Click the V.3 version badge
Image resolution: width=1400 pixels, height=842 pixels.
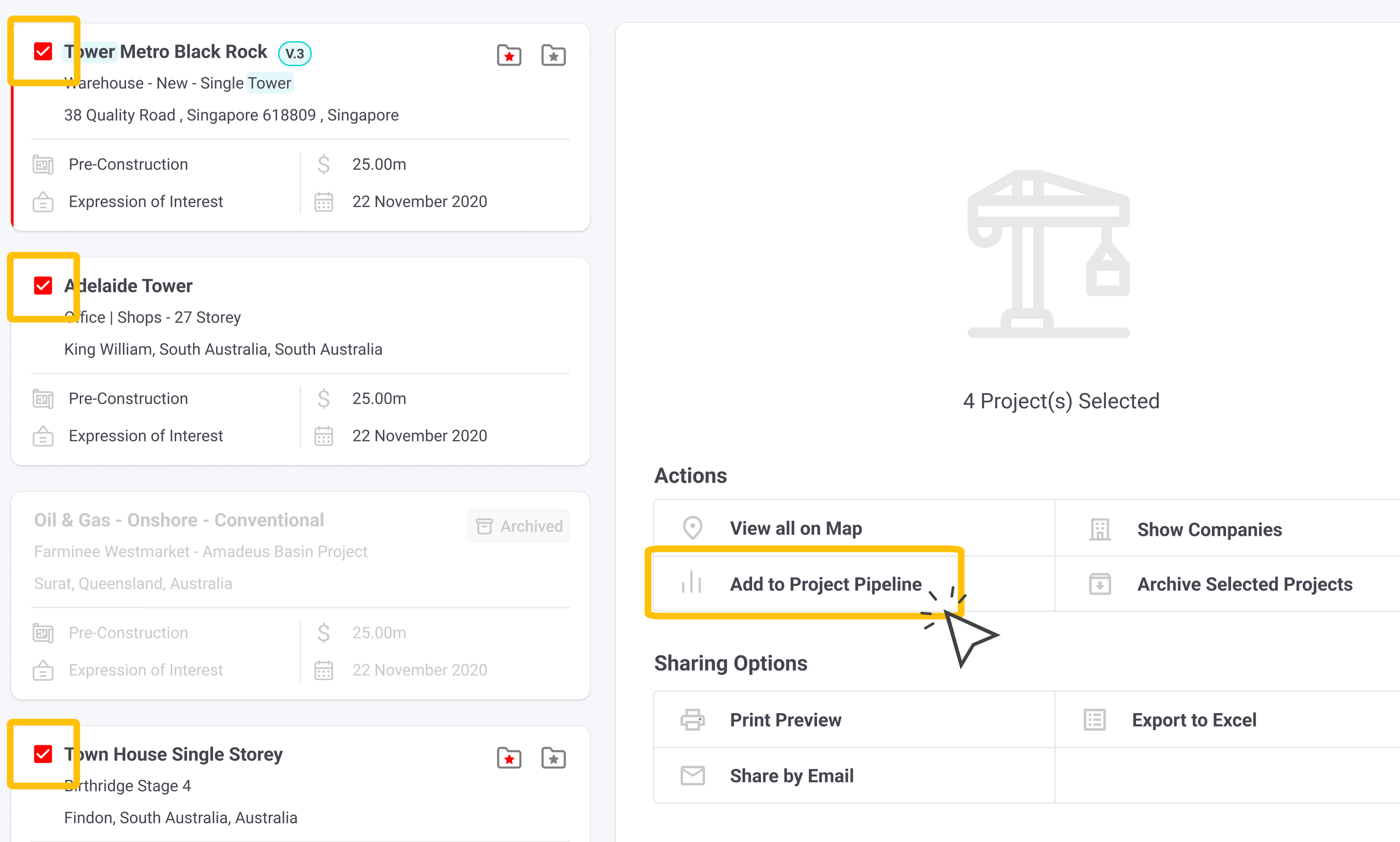[295, 53]
